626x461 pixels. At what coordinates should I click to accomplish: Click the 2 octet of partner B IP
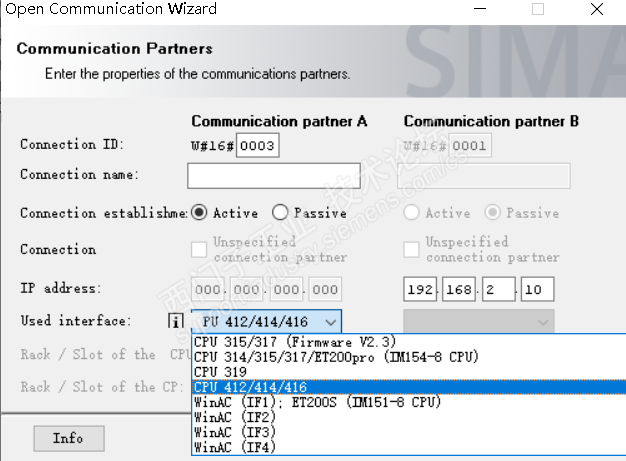coord(498,289)
